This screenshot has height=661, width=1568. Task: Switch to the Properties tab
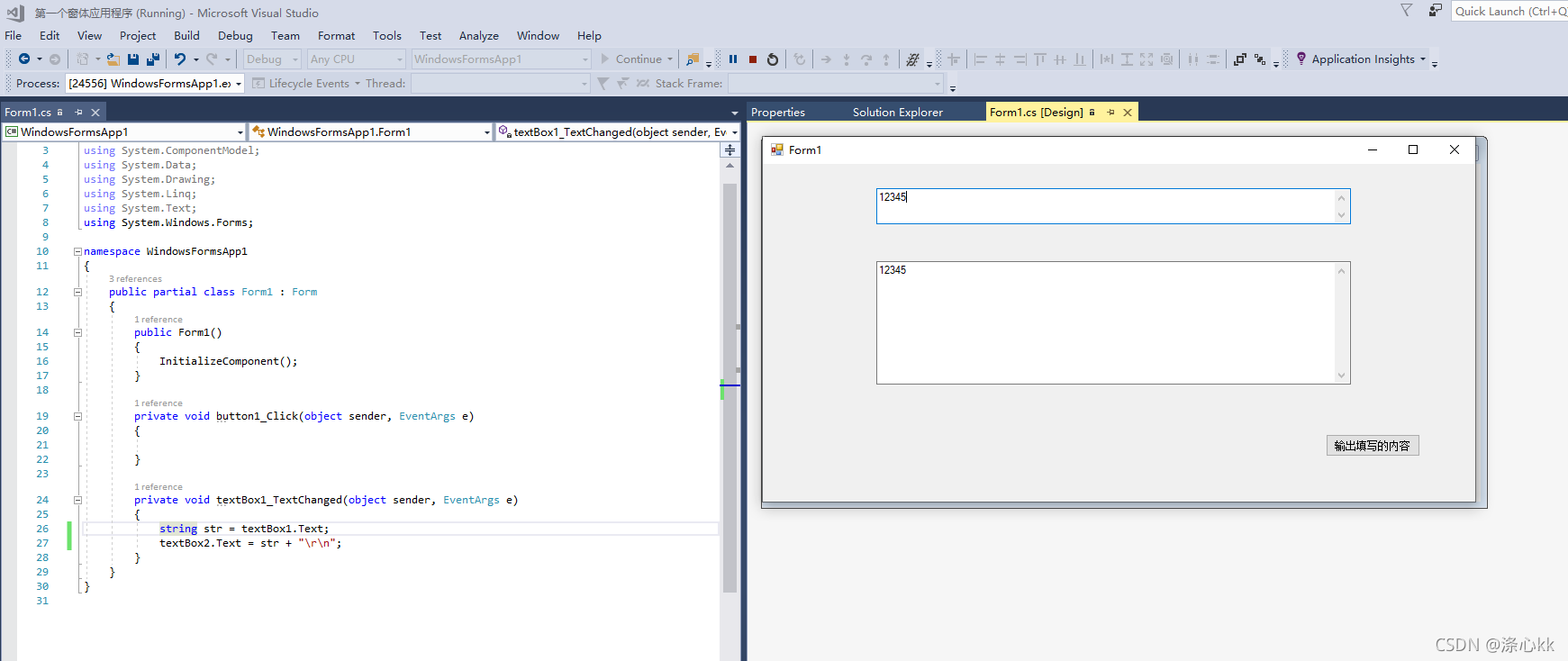[x=778, y=113]
